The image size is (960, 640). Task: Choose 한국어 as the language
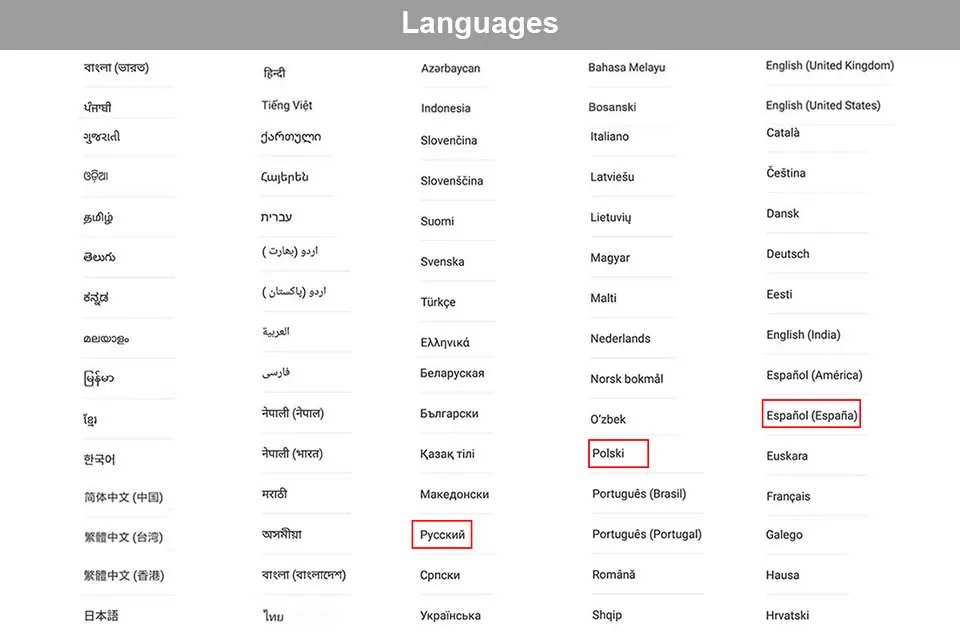pyautogui.click(x=99, y=460)
